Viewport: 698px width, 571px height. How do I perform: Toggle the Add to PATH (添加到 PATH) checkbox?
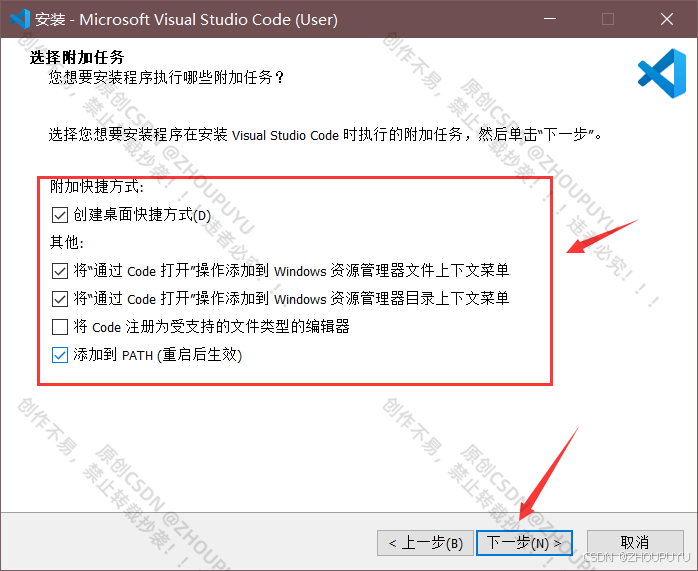click(60, 355)
